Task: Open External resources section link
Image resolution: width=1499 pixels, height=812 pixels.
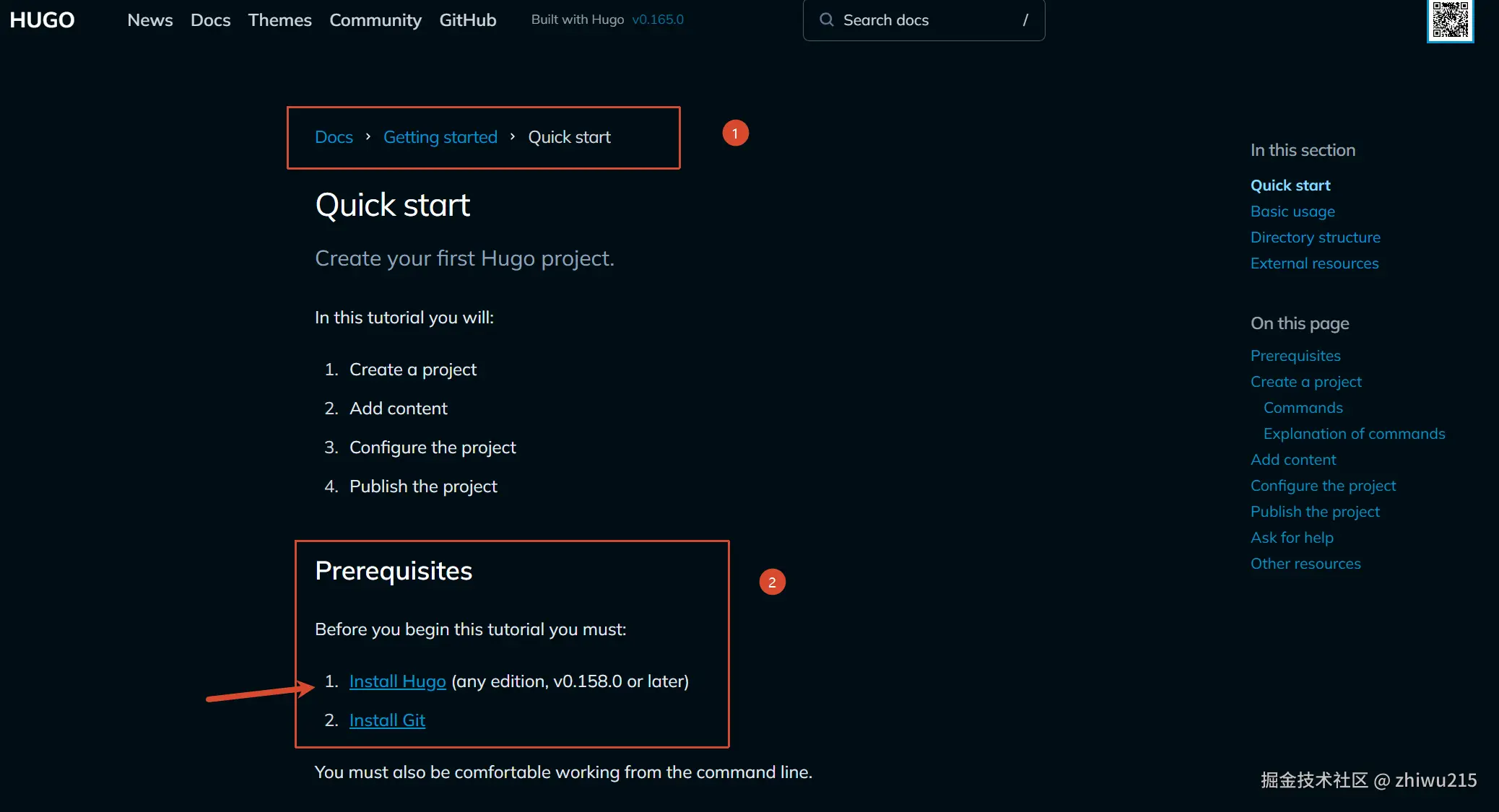Action: tap(1315, 263)
